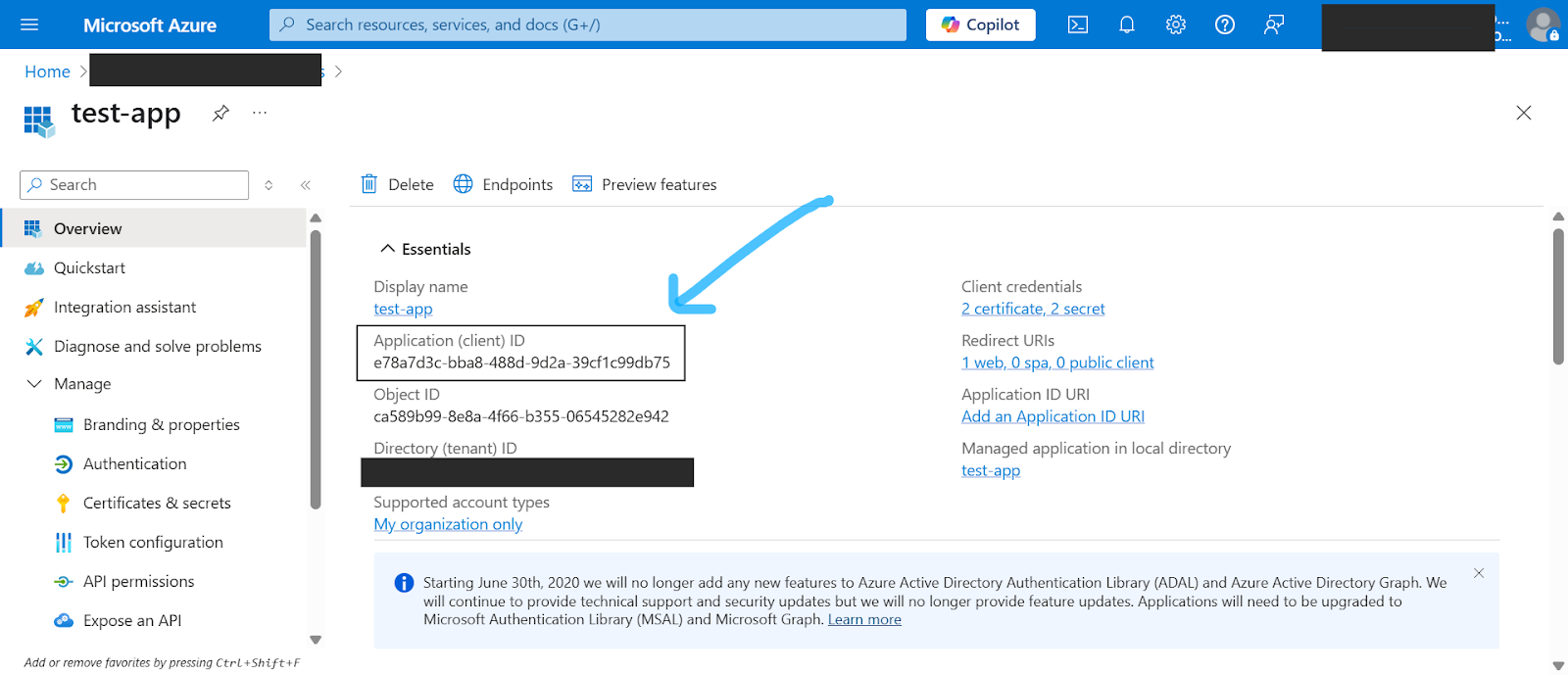Viewport: 1568px width, 675px height.
Task: Click the API permissions icon in sidebar
Action: tap(64, 582)
